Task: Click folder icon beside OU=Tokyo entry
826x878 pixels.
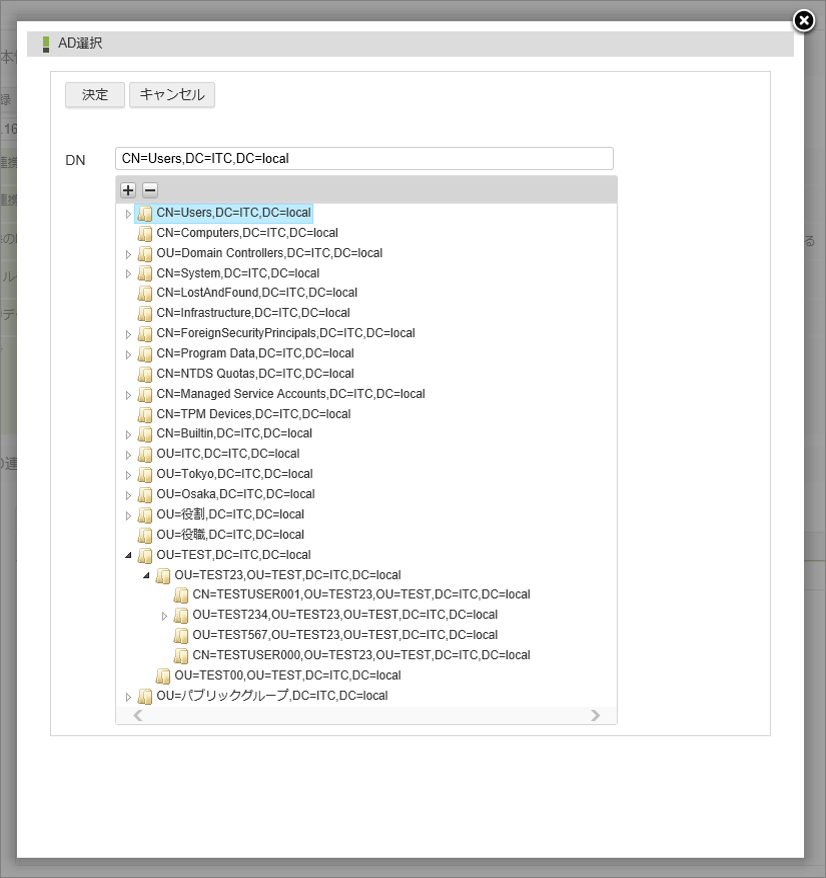Action: (x=145, y=474)
